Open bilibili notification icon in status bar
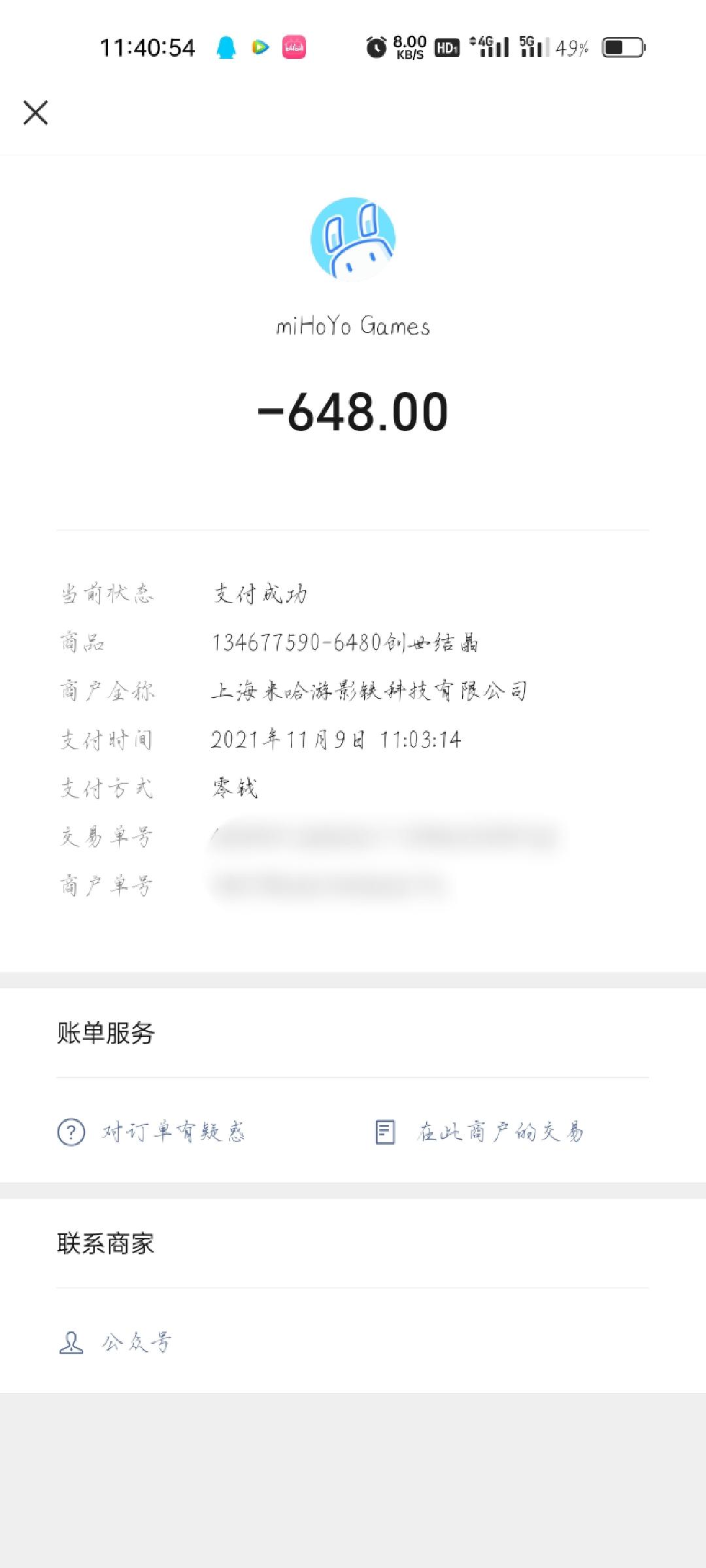This screenshot has width=706, height=1568. (294, 47)
